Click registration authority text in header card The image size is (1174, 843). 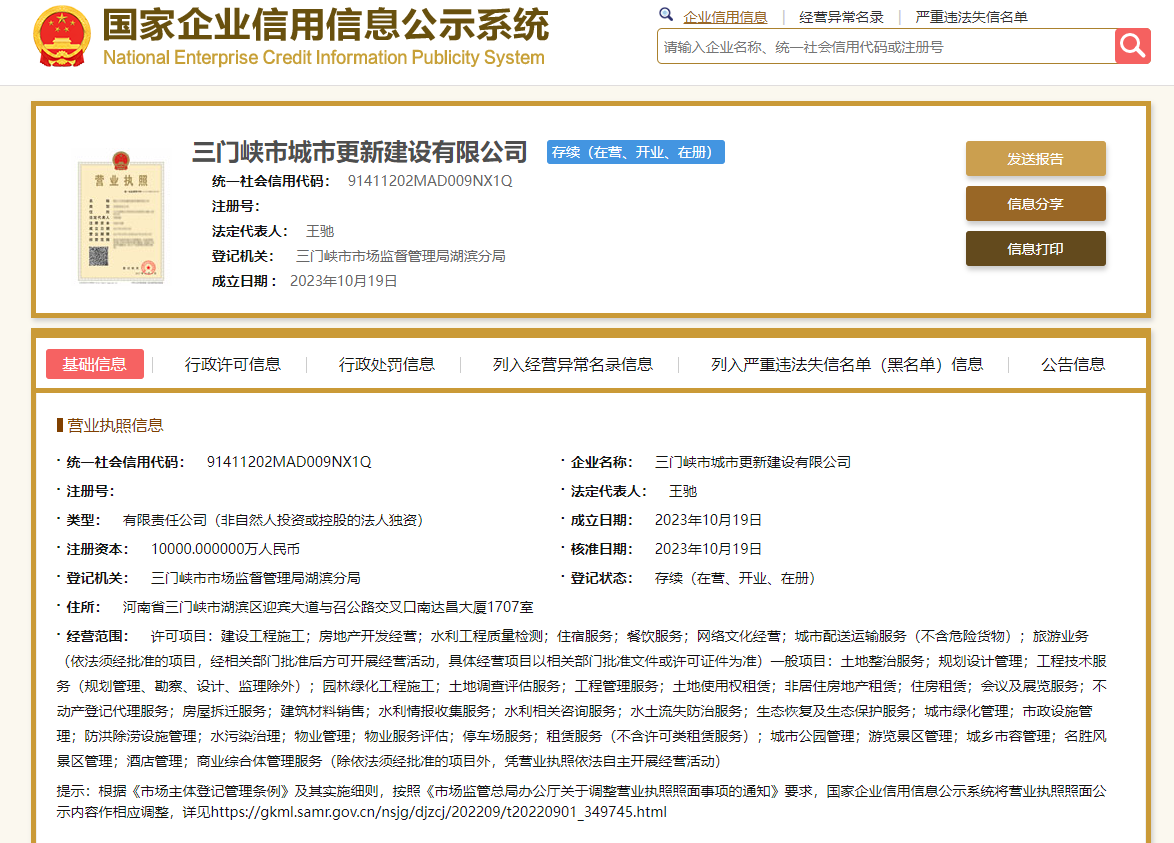(401, 256)
